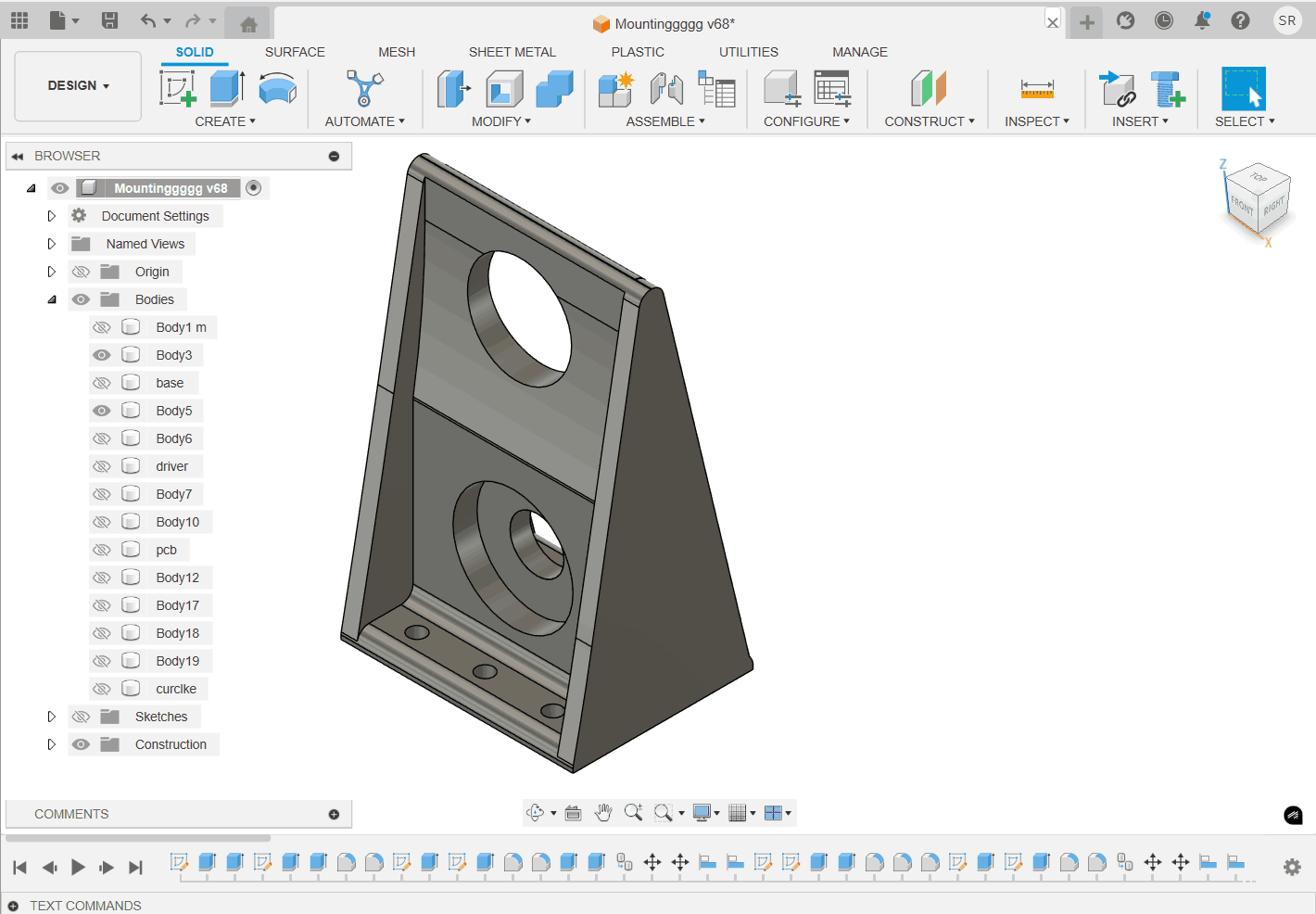Jump to the timeline beginning

19,867
